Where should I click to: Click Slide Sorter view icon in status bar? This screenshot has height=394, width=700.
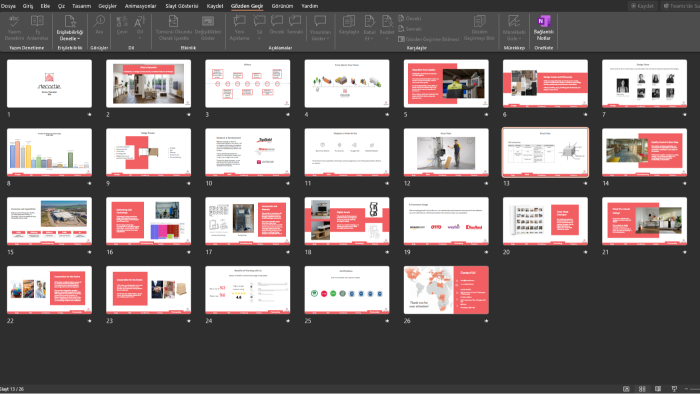[642, 389]
